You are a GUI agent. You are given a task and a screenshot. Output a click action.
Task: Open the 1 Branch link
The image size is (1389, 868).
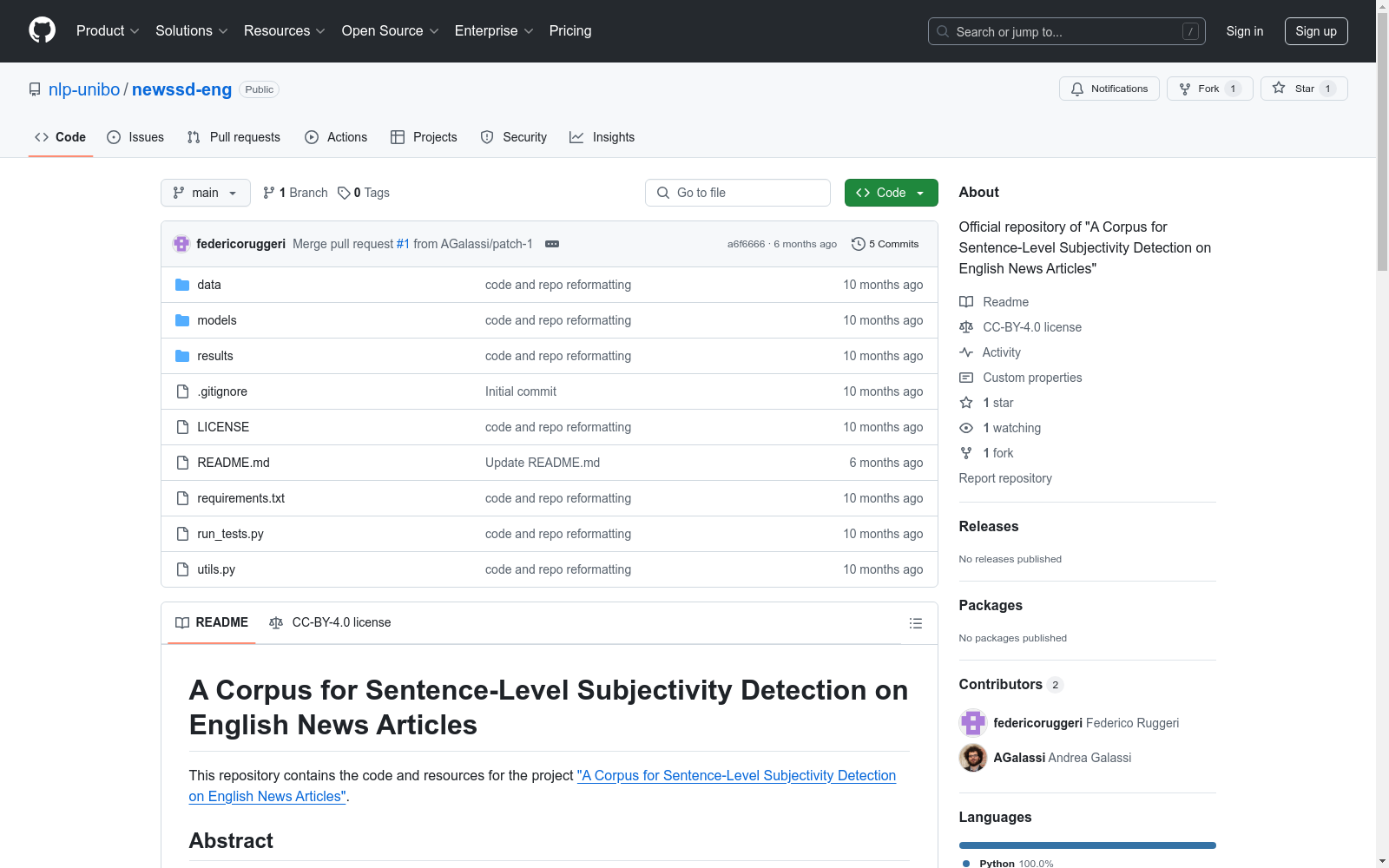(x=295, y=193)
